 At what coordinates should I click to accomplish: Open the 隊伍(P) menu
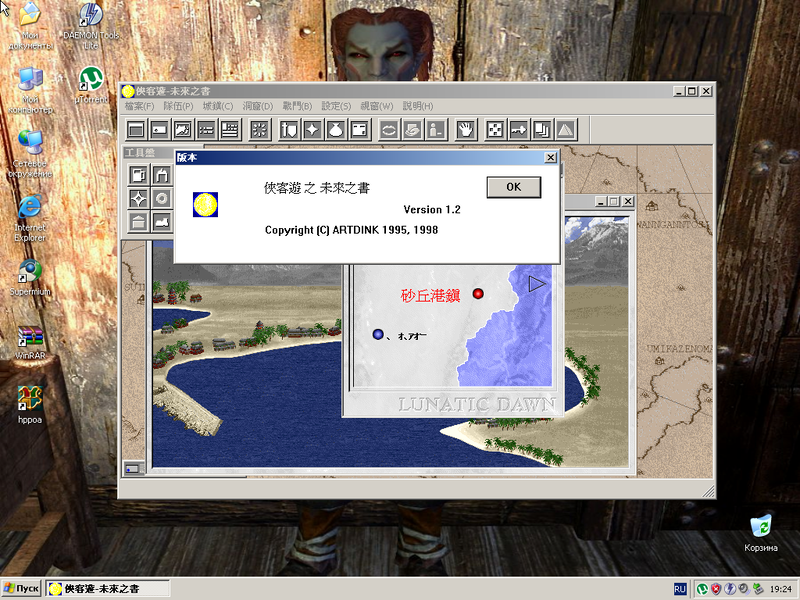(x=178, y=106)
